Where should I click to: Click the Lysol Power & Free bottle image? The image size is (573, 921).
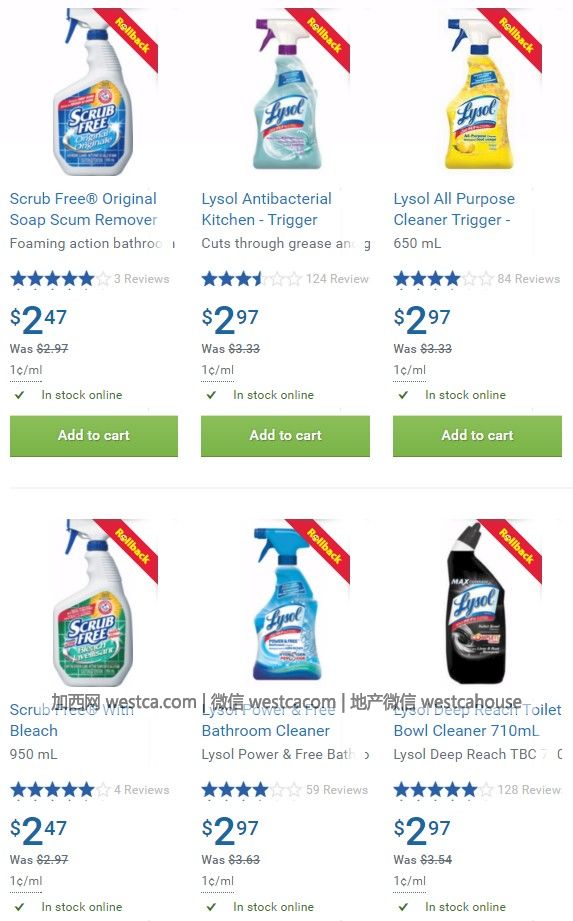click(x=285, y=604)
